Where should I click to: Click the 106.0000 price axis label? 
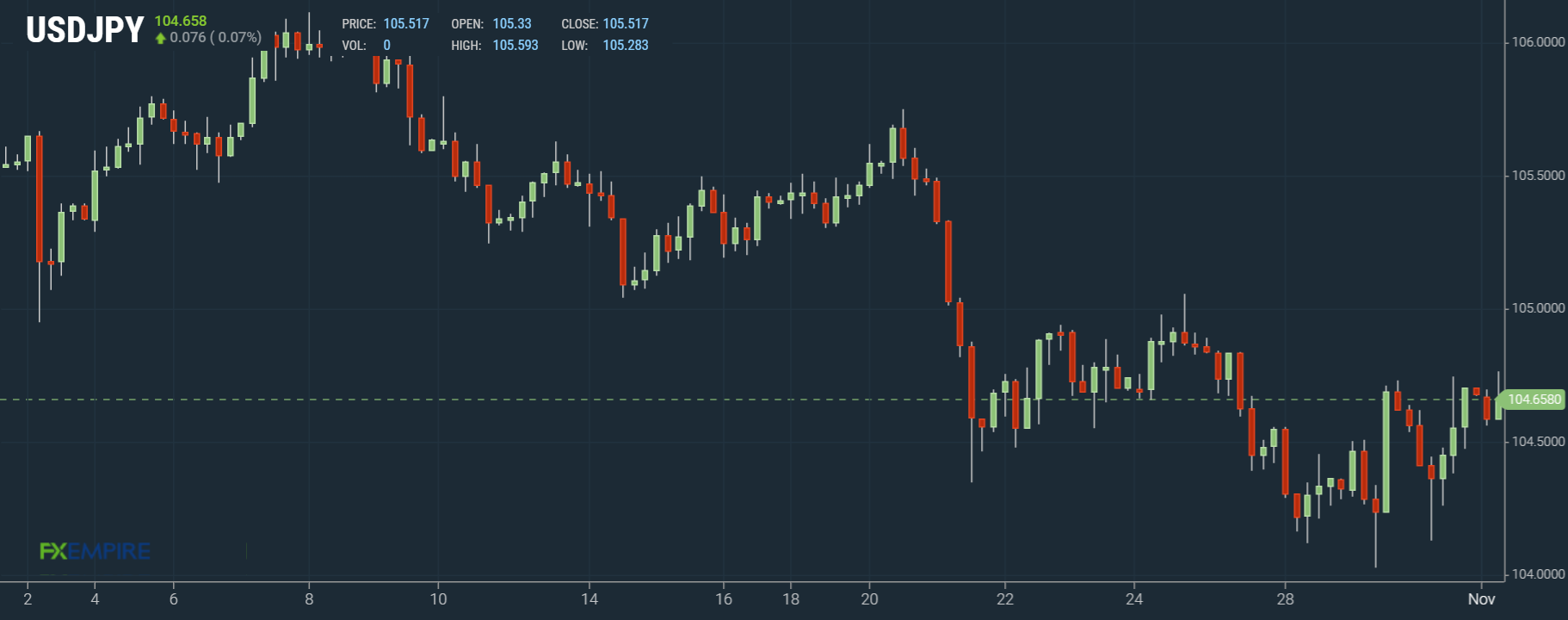point(1539,42)
